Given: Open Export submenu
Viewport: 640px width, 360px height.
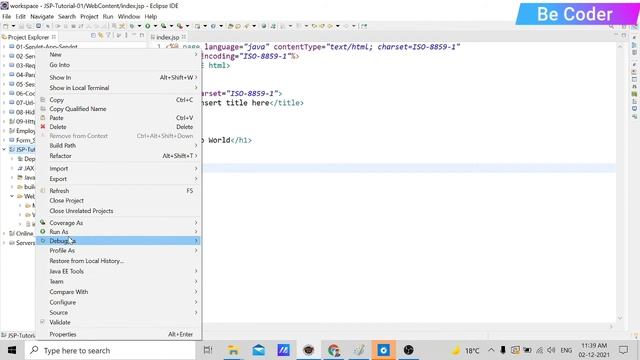Looking at the screenshot, I should [x=118, y=179].
